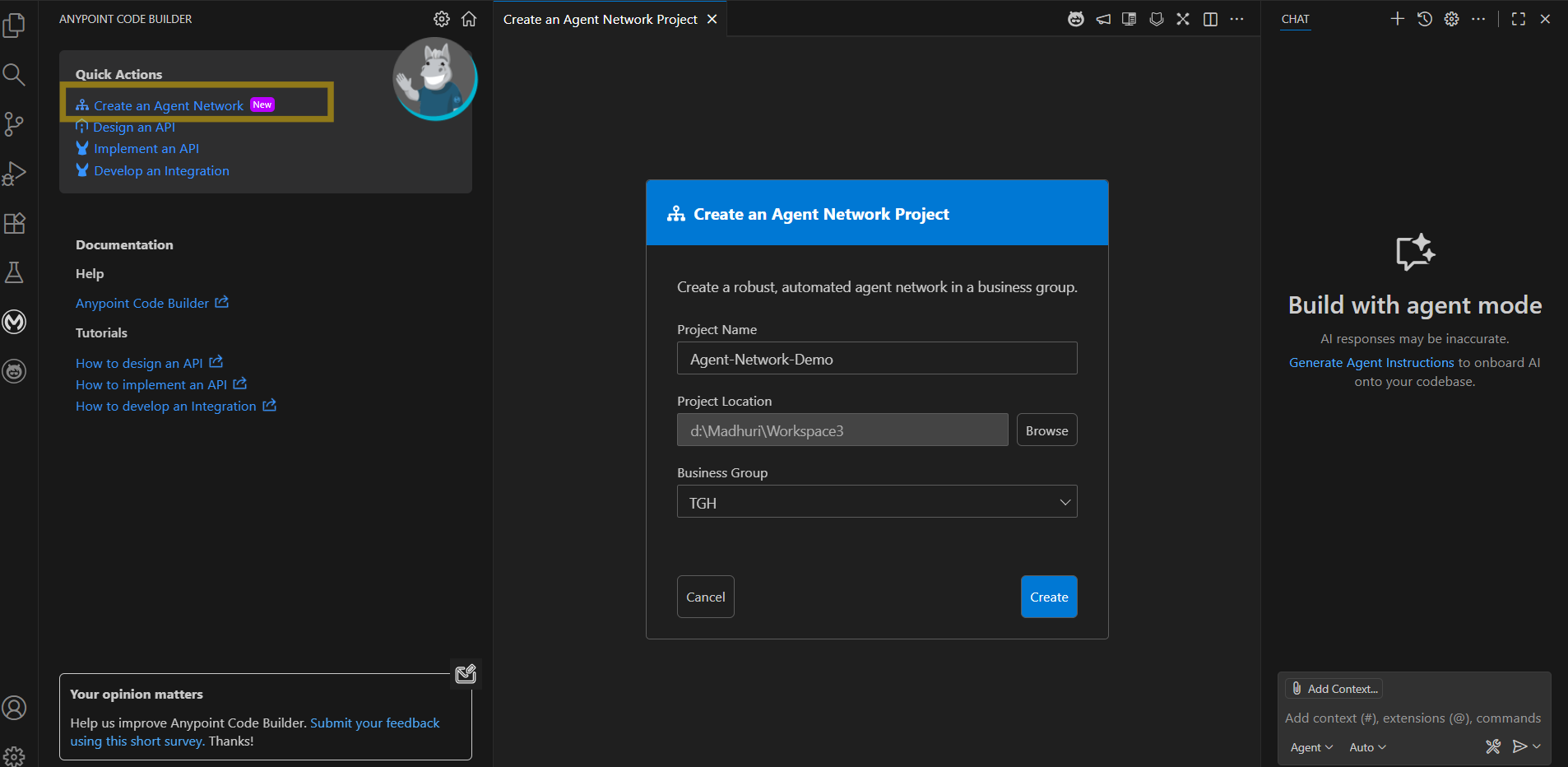Screen dimensions: 1568x767
Task: Toggle split editor layout
Action: click(x=1210, y=19)
